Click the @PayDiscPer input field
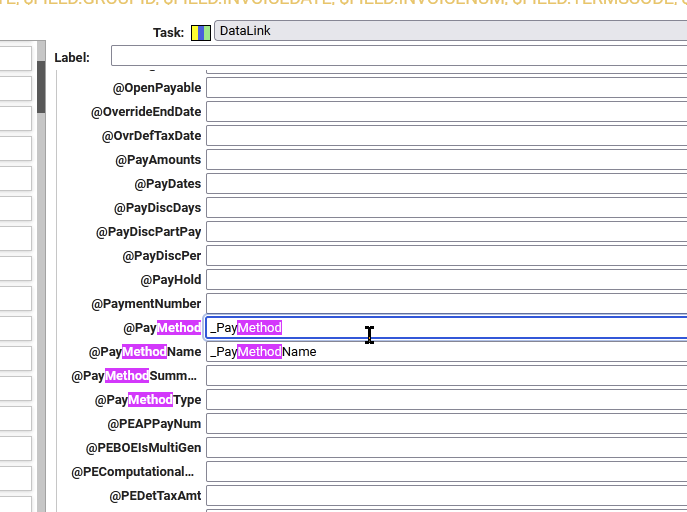This screenshot has height=512, width=687. coord(446,256)
